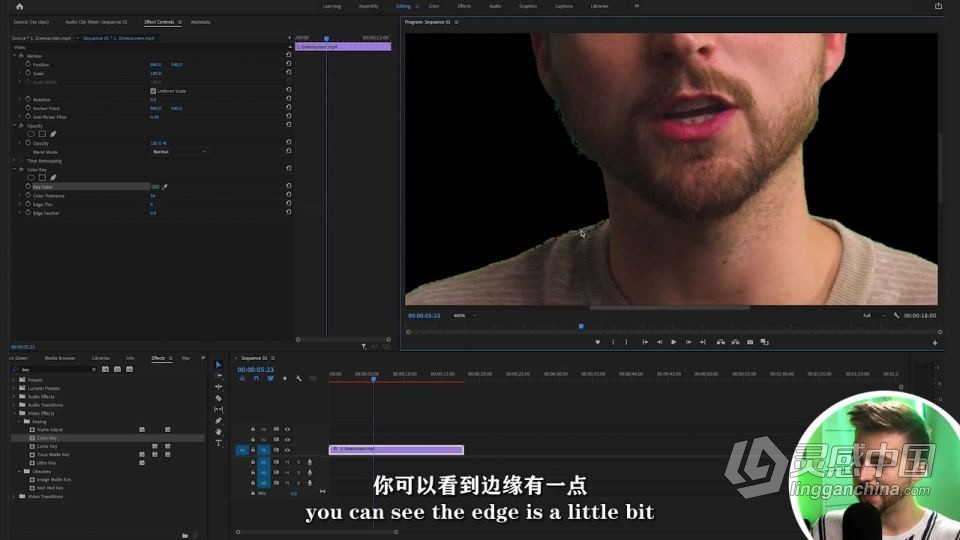Select the Razor tool
The height and width of the screenshot is (540, 960).
219,399
